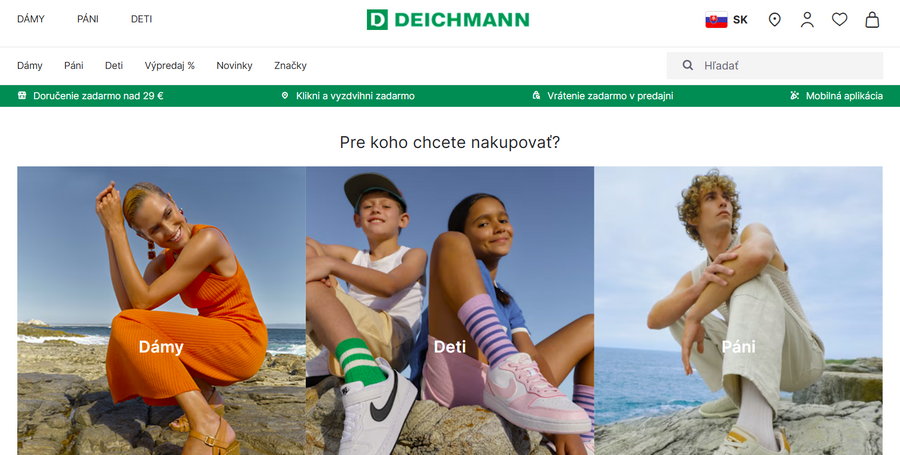Open Klikni a vyzdvihni zadarmo link

pos(355,96)
